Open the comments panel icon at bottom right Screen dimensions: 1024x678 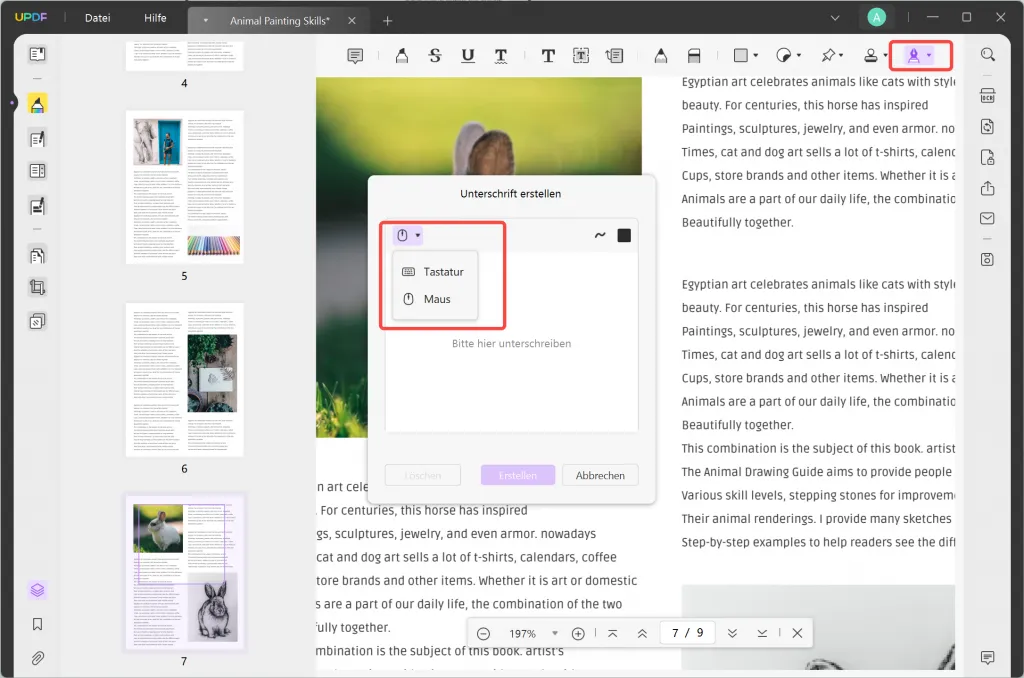point(987,658)
